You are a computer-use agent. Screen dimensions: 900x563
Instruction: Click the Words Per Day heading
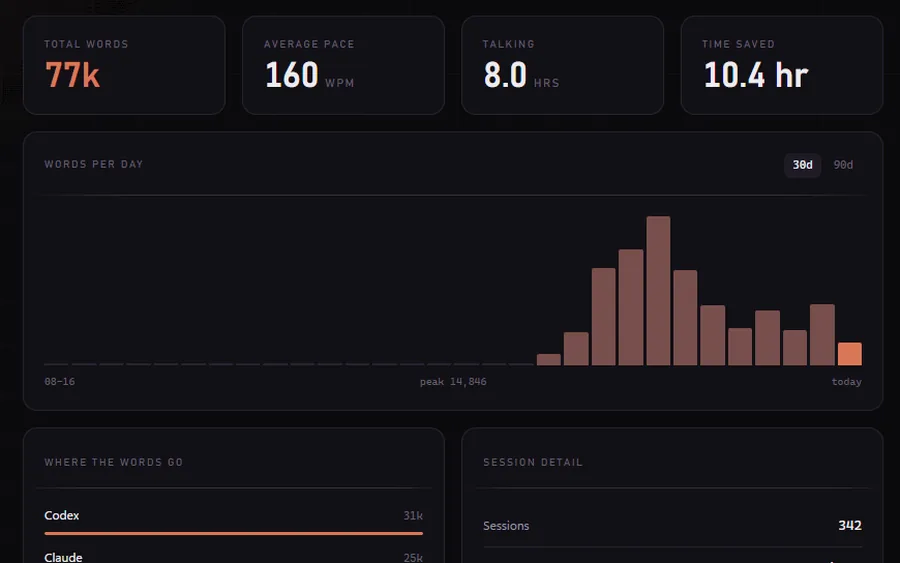[x=94, y=164]
